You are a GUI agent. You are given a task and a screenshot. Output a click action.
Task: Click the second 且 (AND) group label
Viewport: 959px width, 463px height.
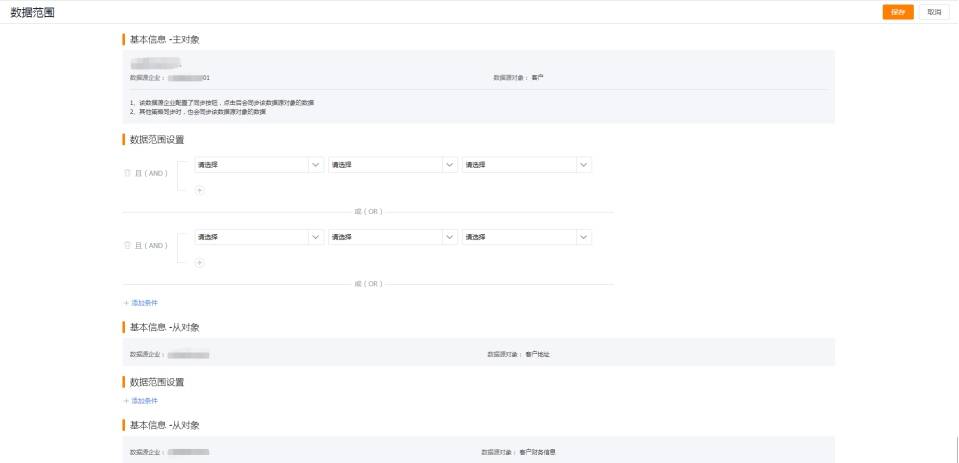coord(151,245)
